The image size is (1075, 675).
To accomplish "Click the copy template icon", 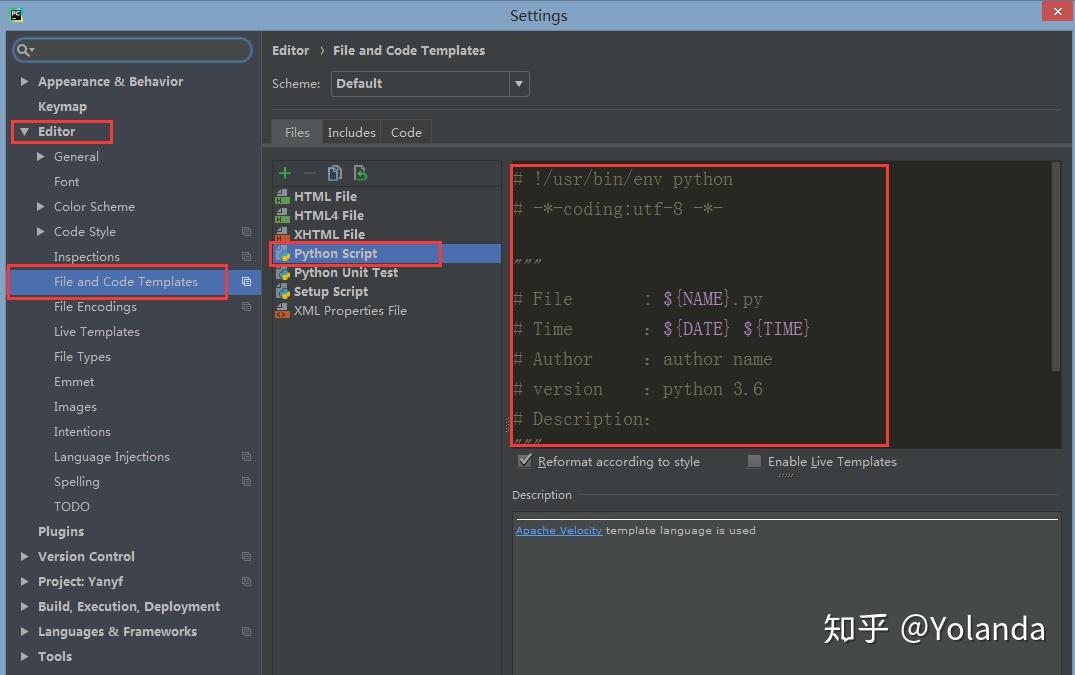I will tap(335, 173).
